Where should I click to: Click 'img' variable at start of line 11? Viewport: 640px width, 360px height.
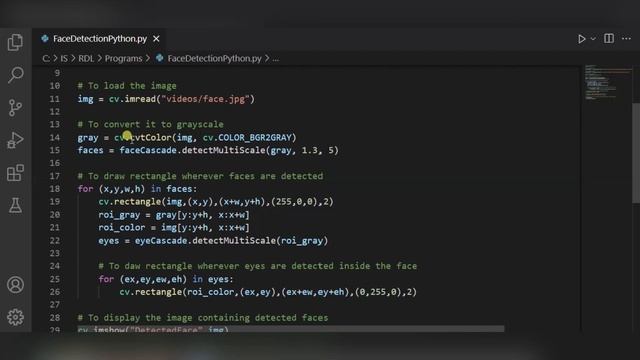85,99
